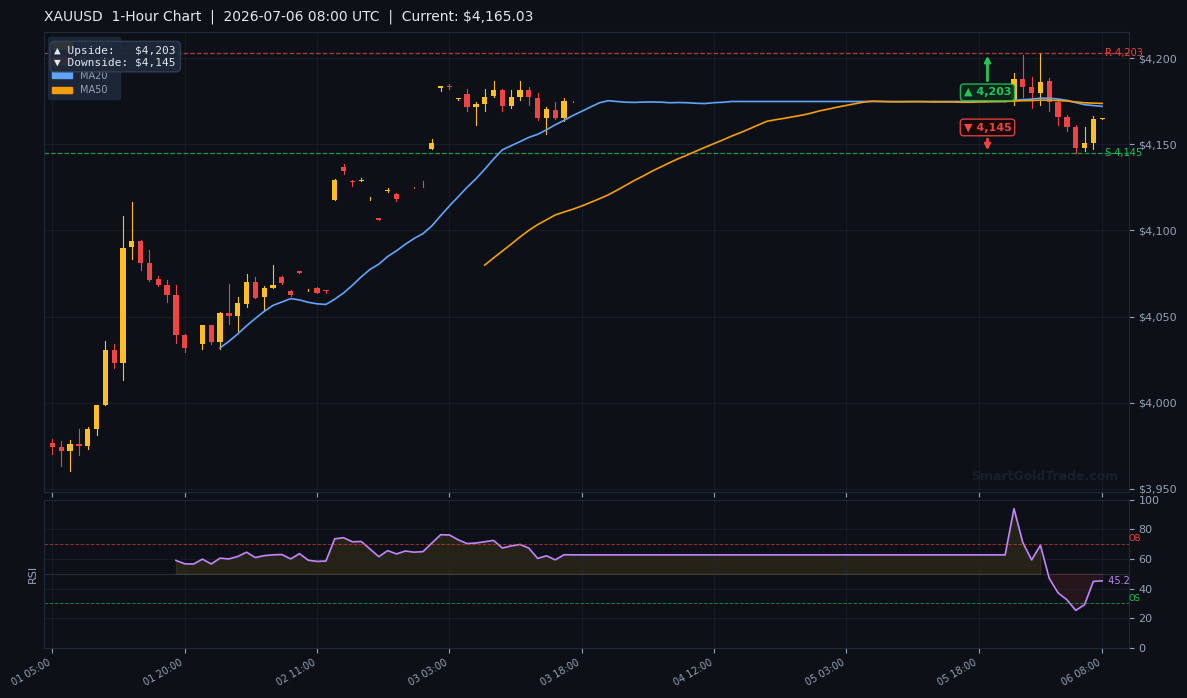The image size is (1187, 698).
Task: Click the $4,100 price axis label
Action: coord(1157,231)
